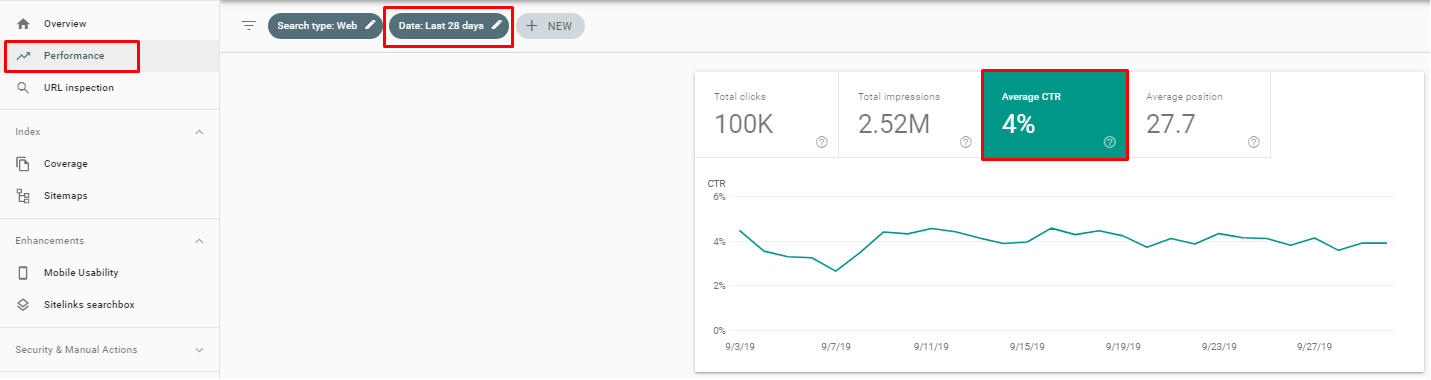Open help icon on Average position card
This screenshot has height=380, width=1431.
click(1254, 142)
